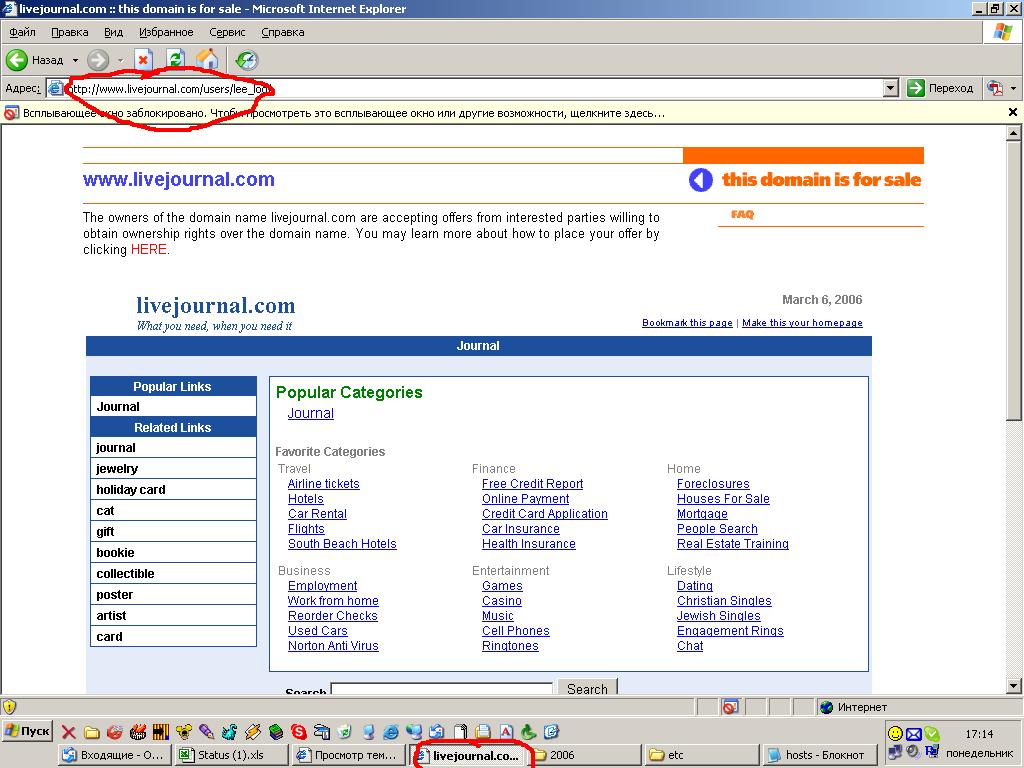
Task: Open the Справка menu
Action: point(282,32)
